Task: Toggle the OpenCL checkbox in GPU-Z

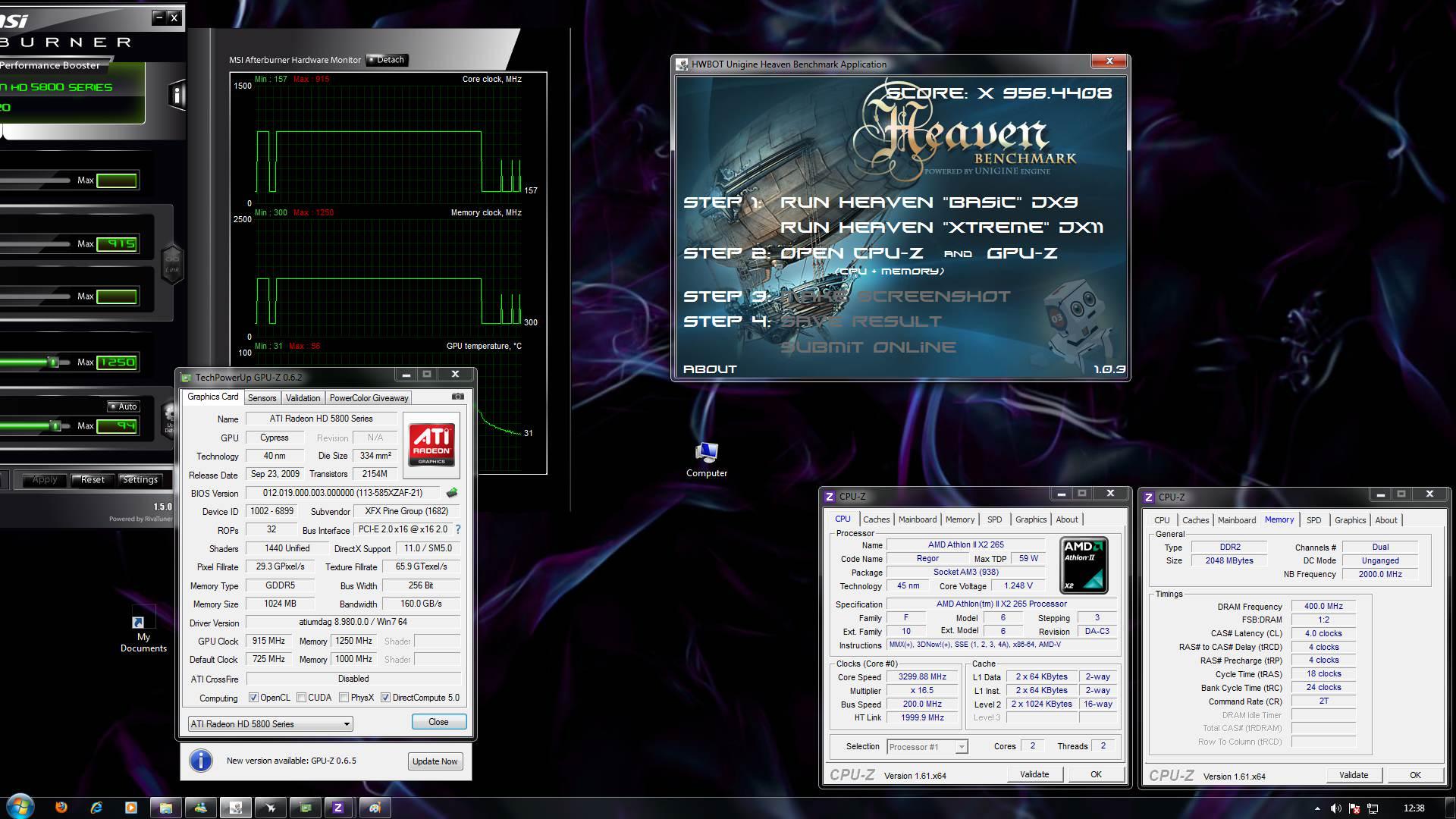Action: (253, 698)
